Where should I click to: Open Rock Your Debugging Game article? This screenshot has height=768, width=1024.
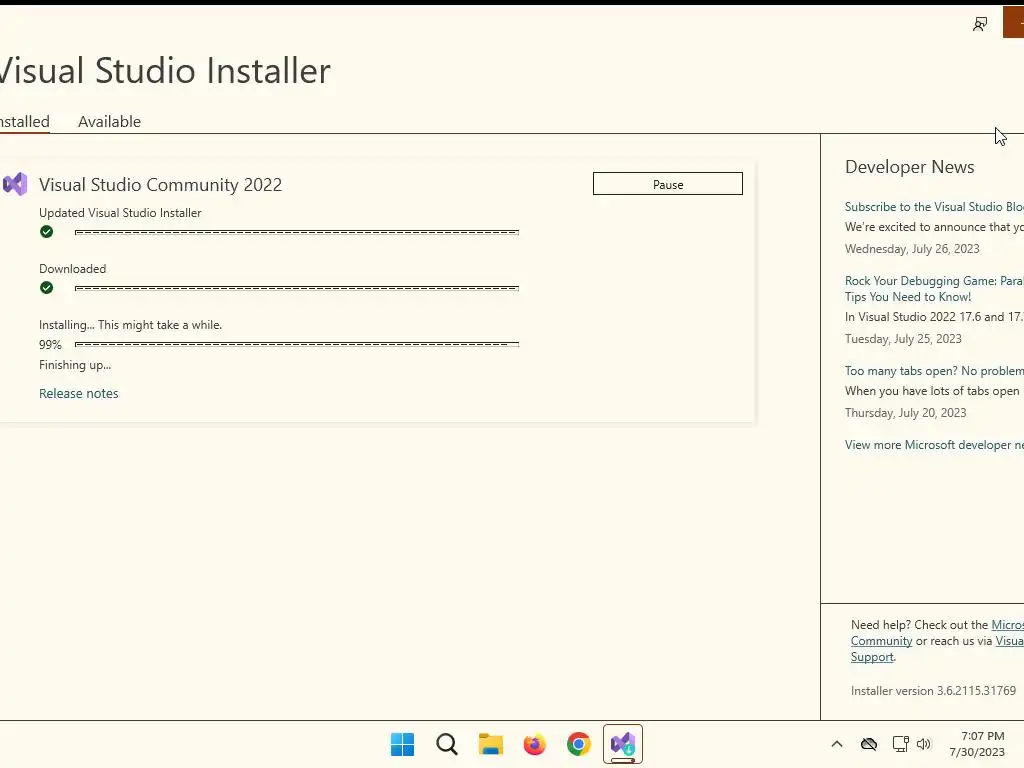[x=934, y=289]
